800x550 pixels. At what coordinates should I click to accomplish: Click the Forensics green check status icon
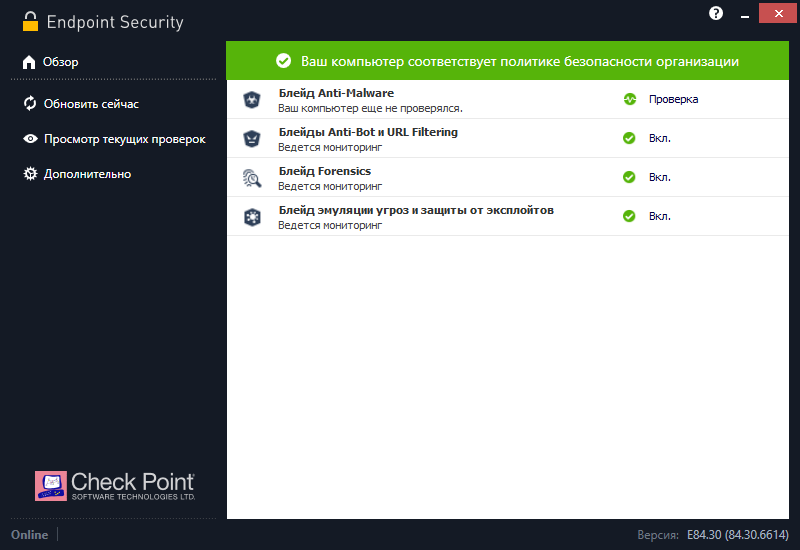[x=630, y=177]
